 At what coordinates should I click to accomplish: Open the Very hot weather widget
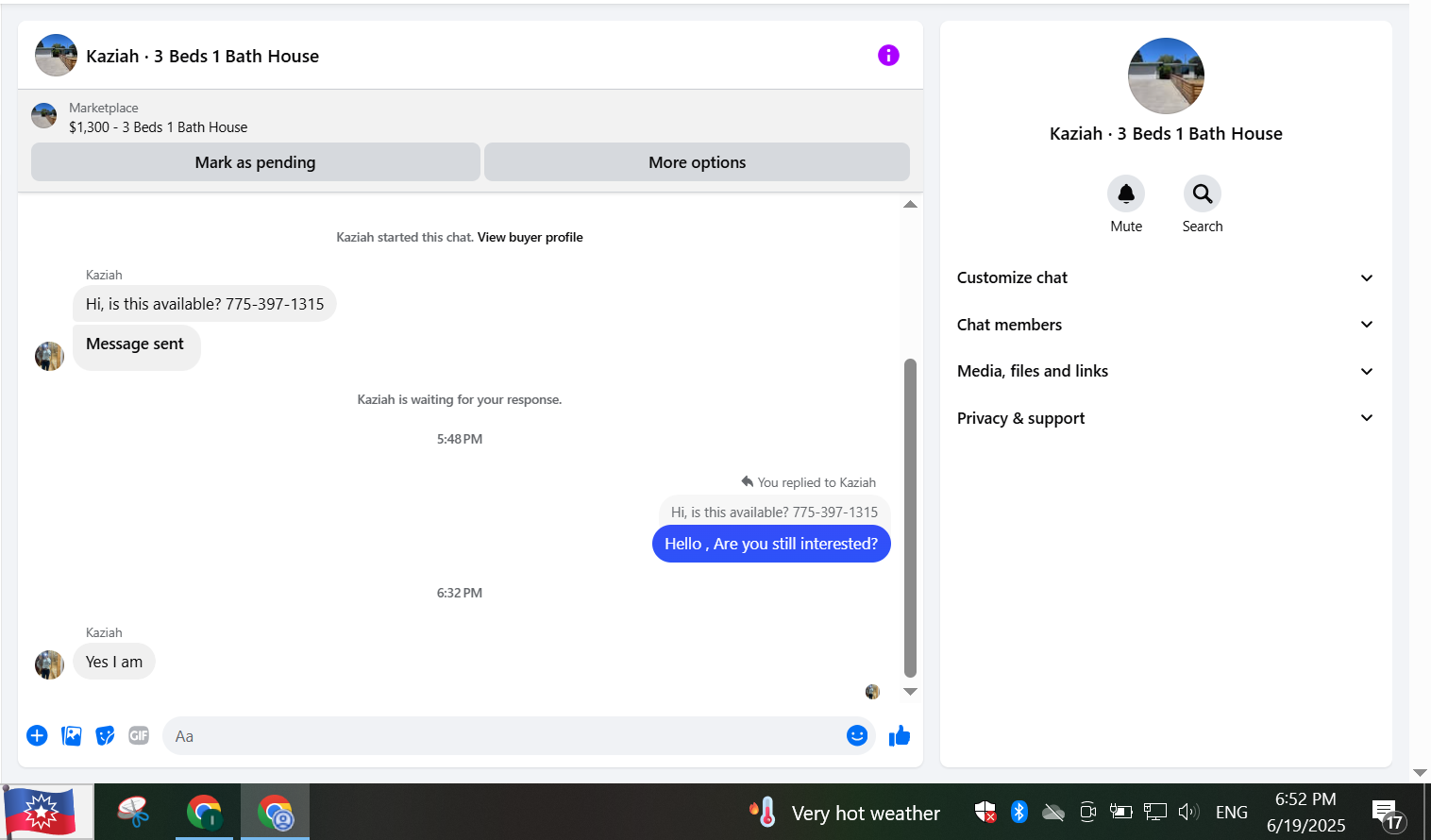click(x=845, y=813)
